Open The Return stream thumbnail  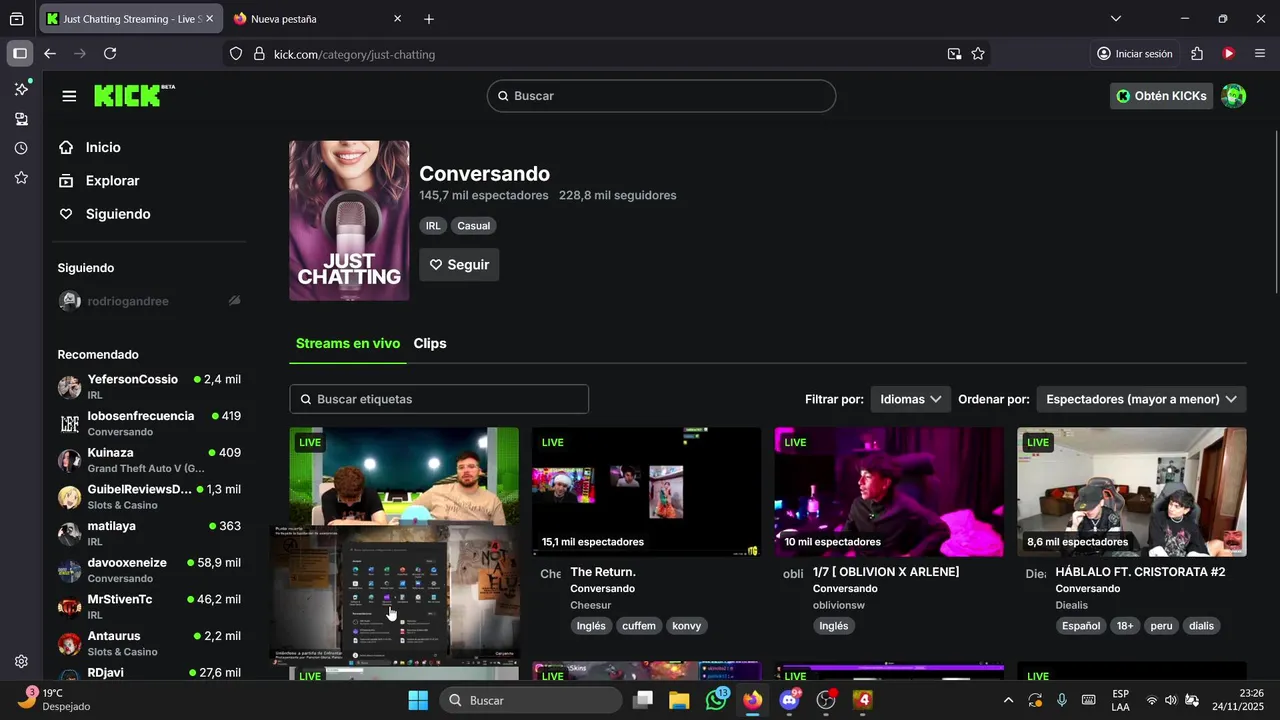pos(646,492)
